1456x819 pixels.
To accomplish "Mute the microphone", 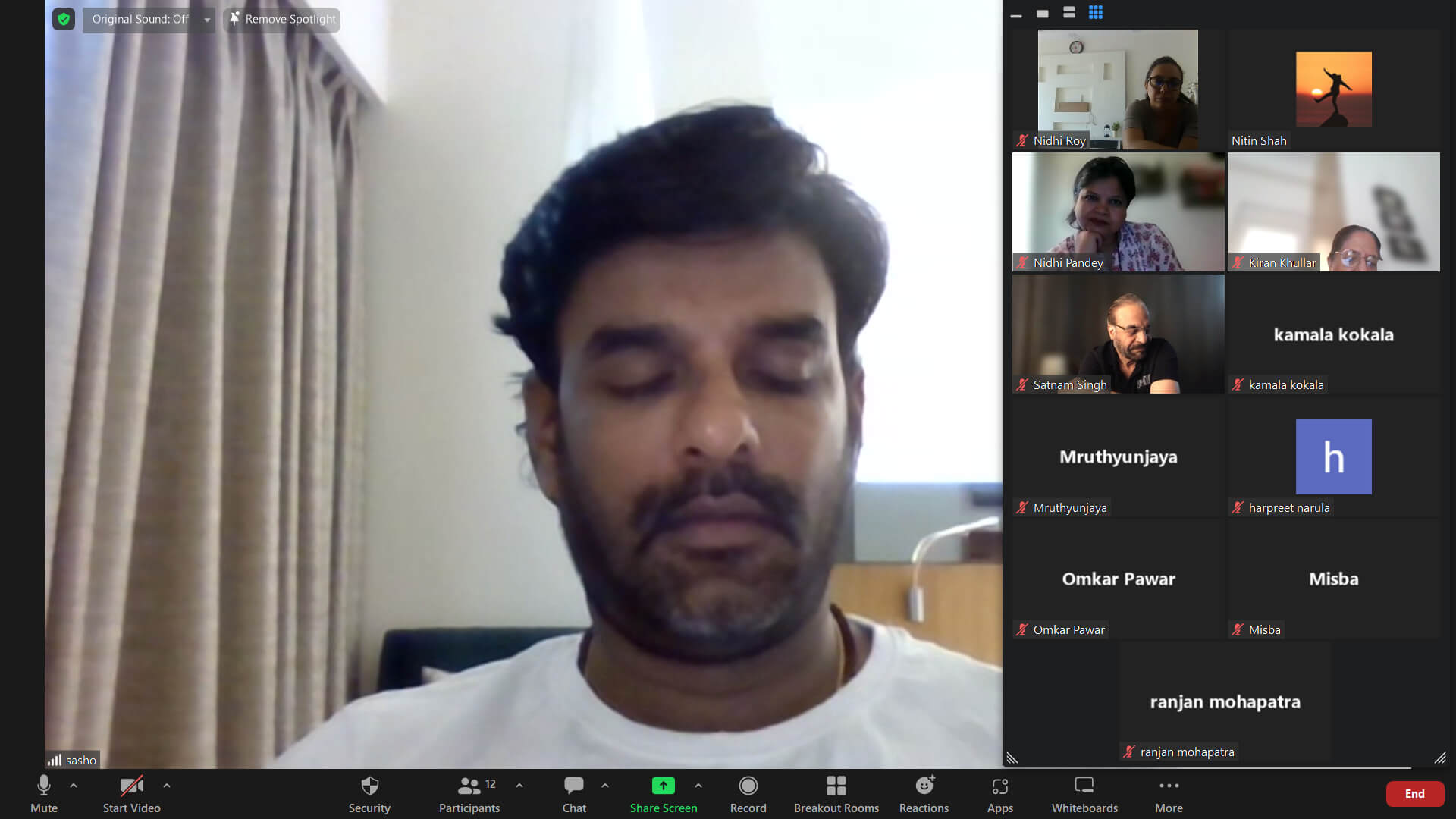I will point(43,793).
